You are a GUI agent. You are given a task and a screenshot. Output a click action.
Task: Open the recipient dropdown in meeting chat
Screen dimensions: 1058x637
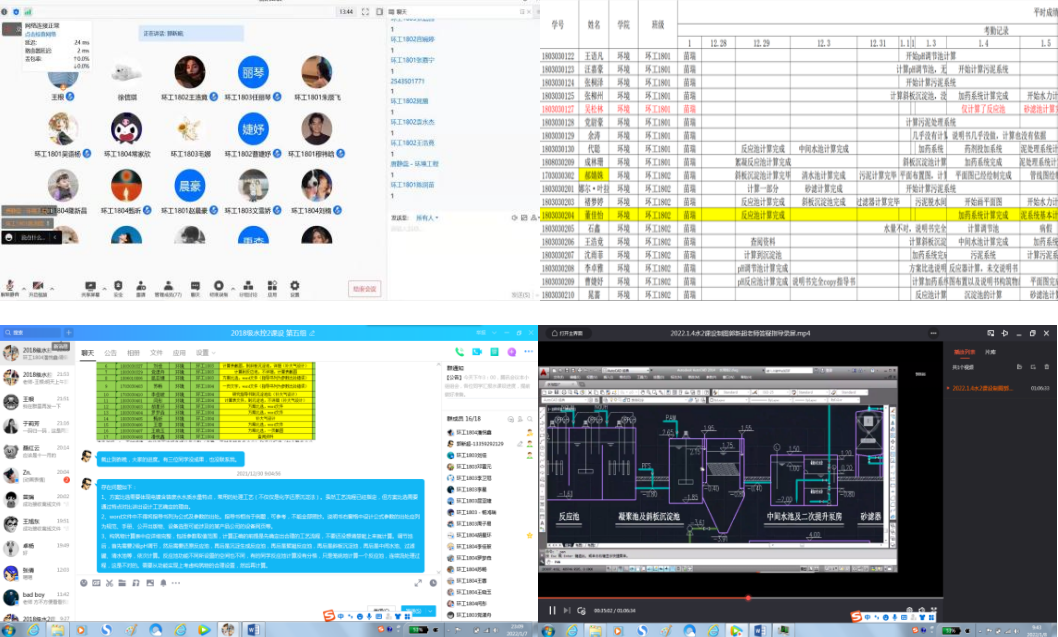[x=428, y=217]
